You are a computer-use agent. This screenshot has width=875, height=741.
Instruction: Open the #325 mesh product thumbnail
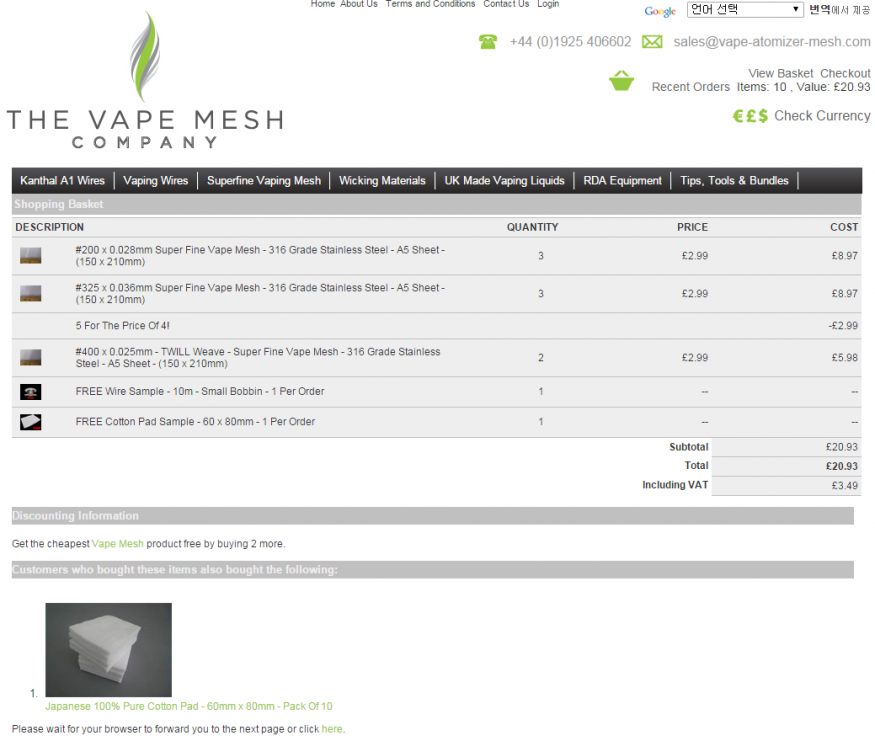[x=31, y=293]
